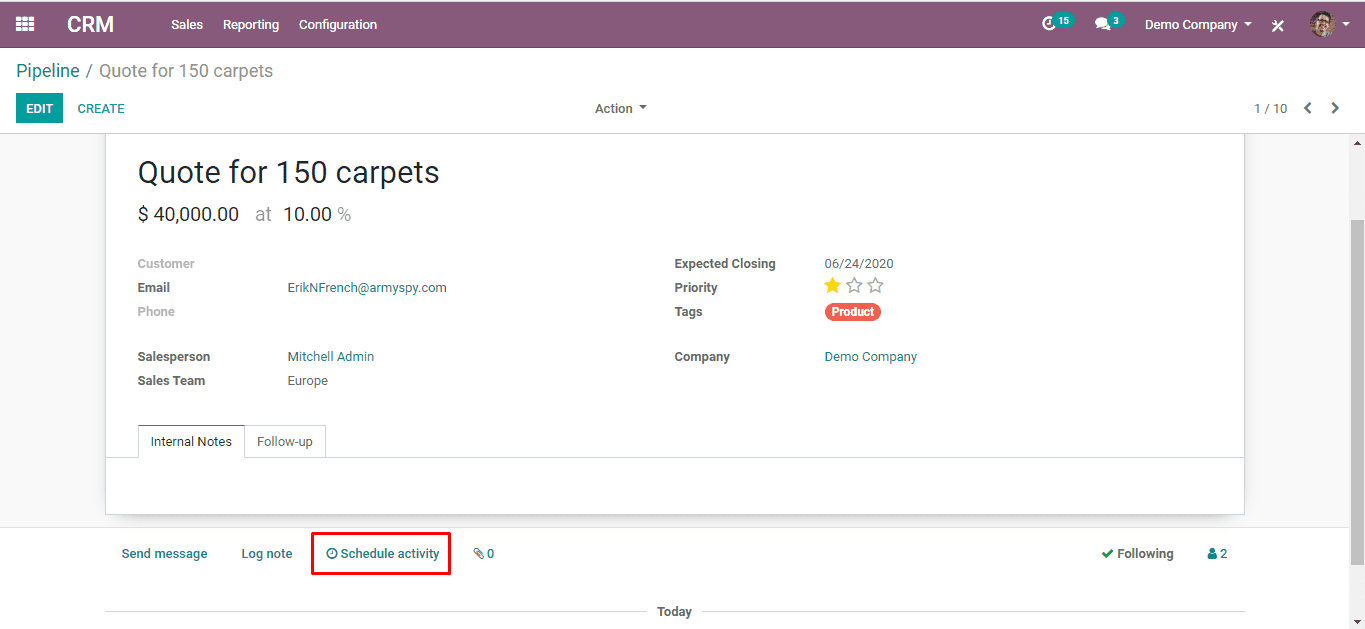Screen dimensions: 1365x629
Task: Click the vertical scrollbar
Action: click(x=1357, y=390)
